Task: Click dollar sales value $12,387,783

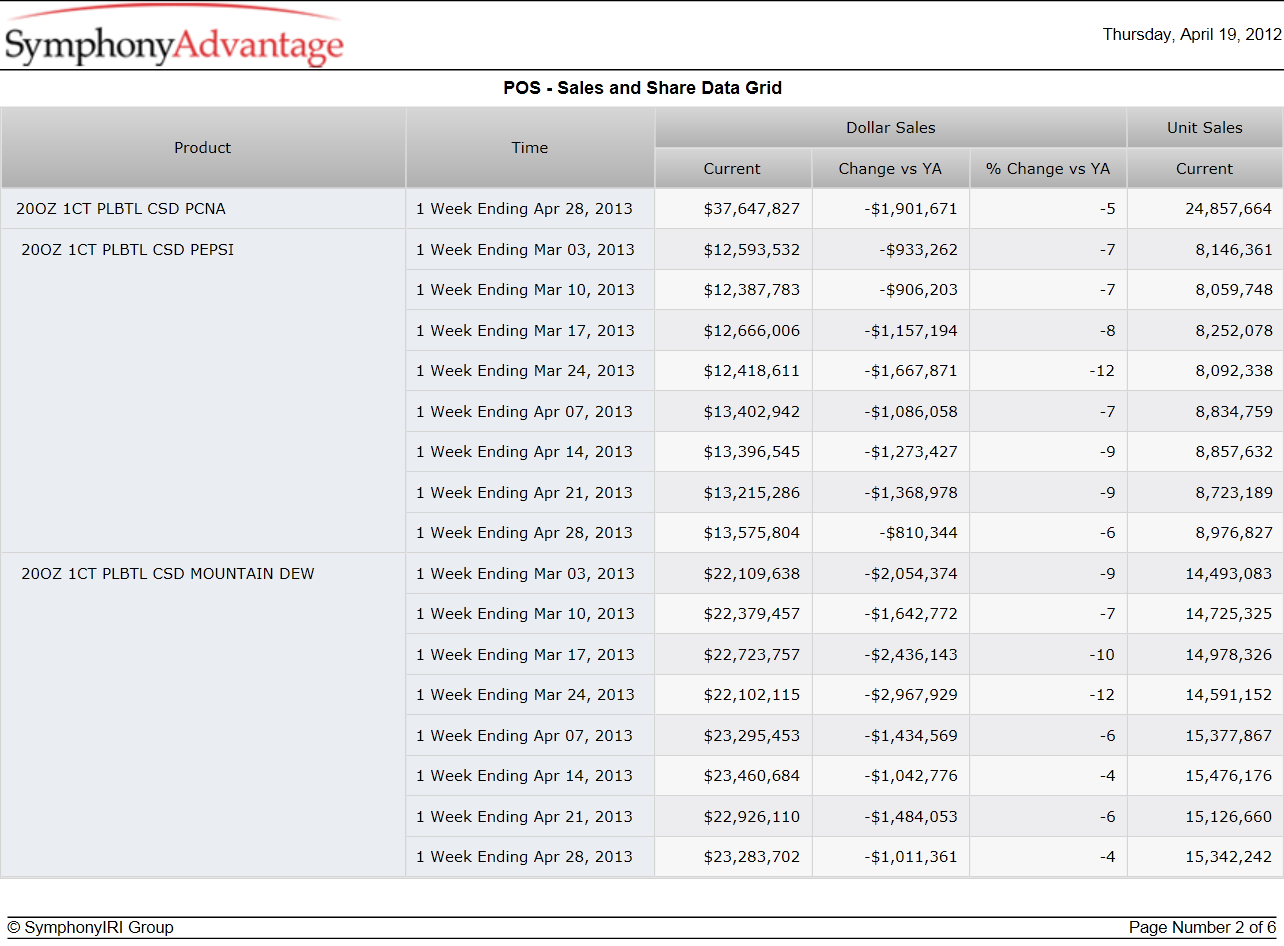Action: [x=751, y=290]
